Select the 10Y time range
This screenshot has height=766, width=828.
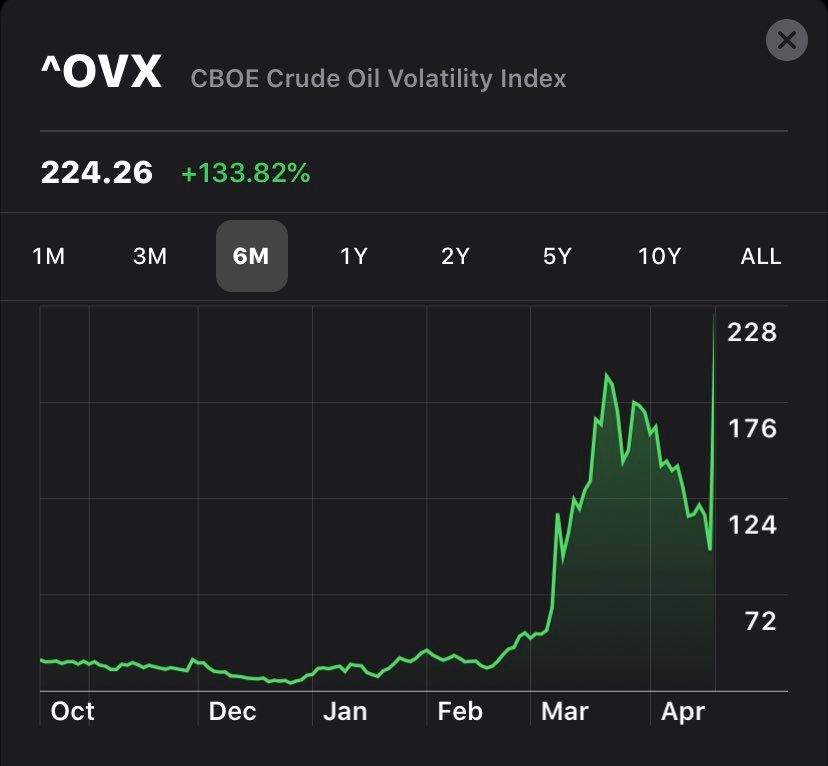click(x=659, y=256)
